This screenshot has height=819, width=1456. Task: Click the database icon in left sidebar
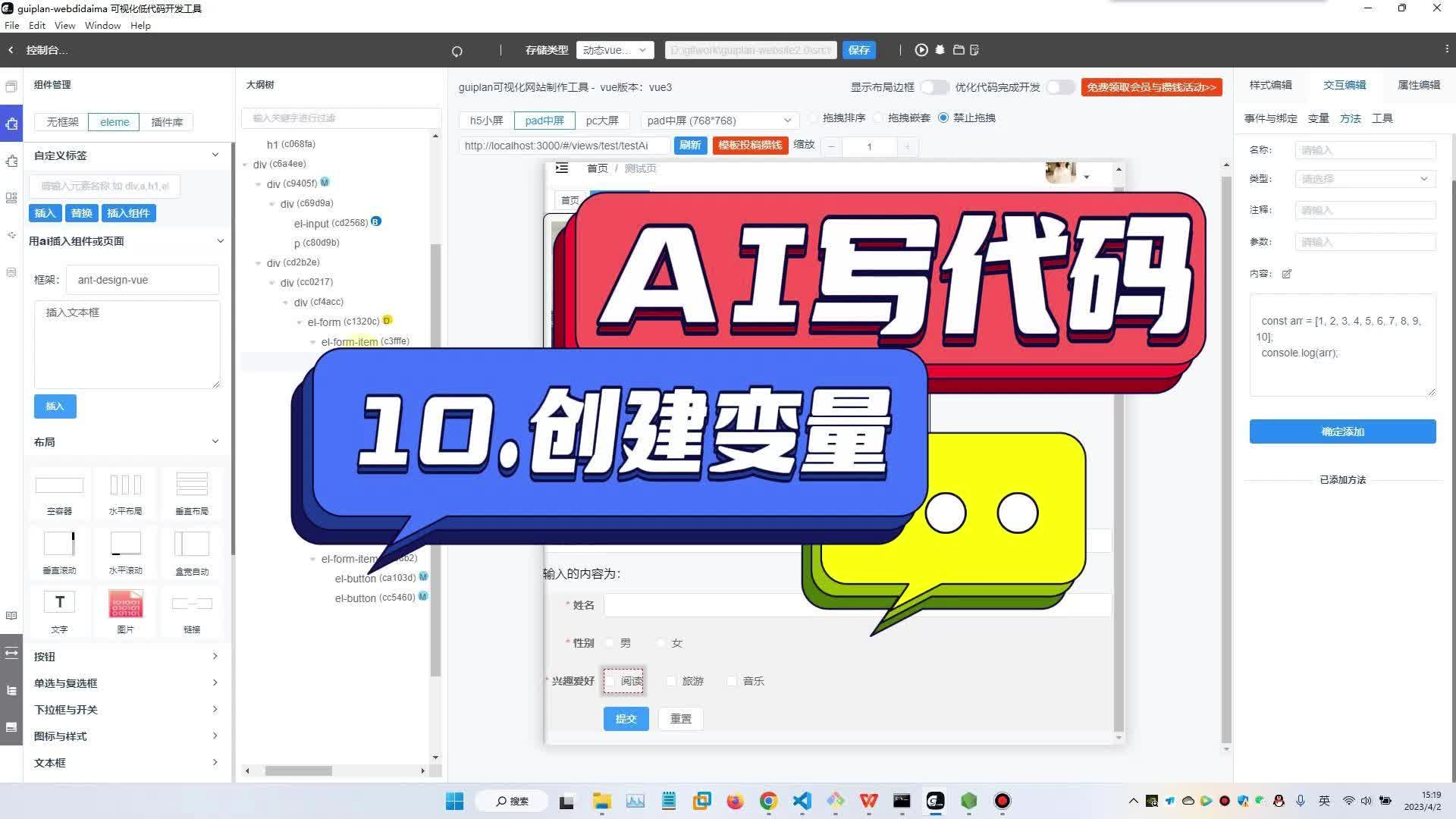pyautogui.click(x=11, y=272)
